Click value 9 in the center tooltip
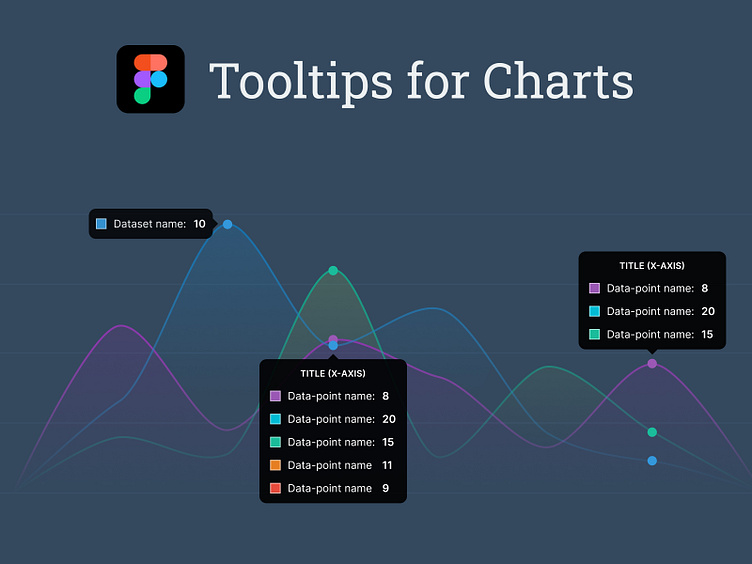Image resolution: width=752 pixels, height=564 pixels. coord(386,488)
